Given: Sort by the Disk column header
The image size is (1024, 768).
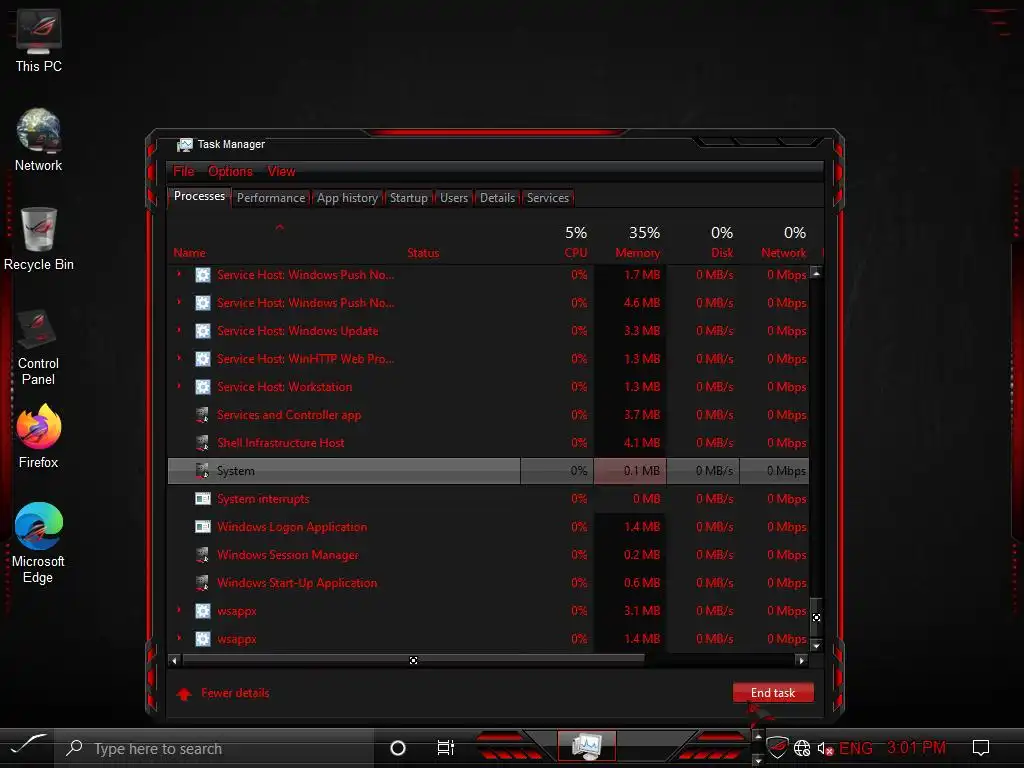Looking at the screenshot, I should pyautogui.click(x=722, y=253).
